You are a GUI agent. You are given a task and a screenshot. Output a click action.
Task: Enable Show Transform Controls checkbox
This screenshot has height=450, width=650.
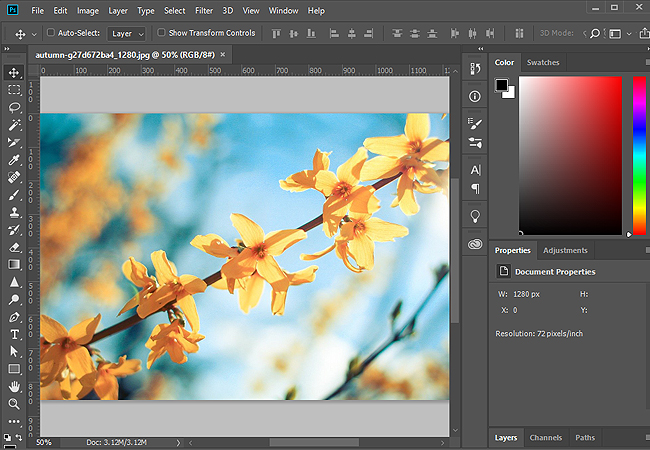coord(161,33)
